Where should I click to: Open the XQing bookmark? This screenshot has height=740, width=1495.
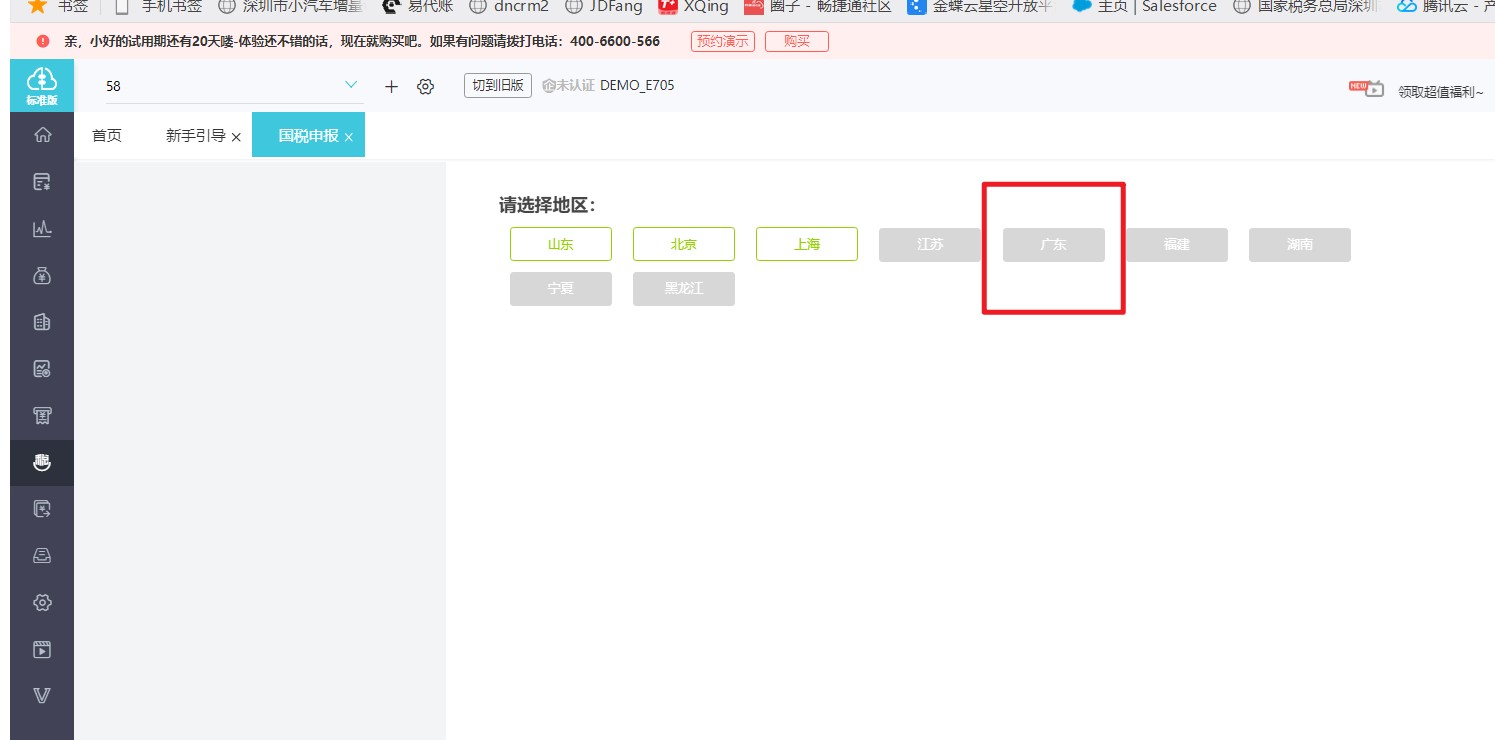(x=693, y=6)
